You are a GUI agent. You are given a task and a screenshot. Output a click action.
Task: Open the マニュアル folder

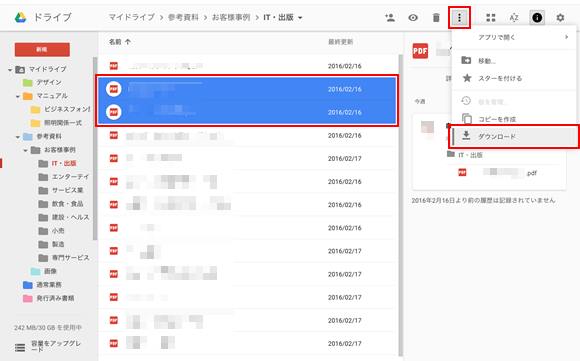[52, 96]
